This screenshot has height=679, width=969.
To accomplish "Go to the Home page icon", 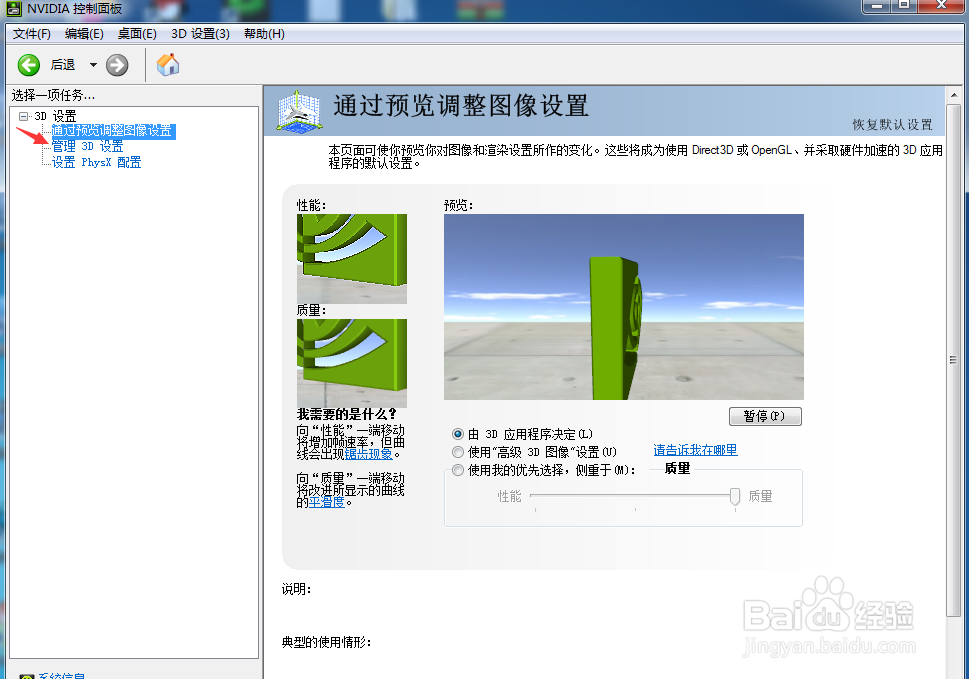I will (x=168, y=64).
